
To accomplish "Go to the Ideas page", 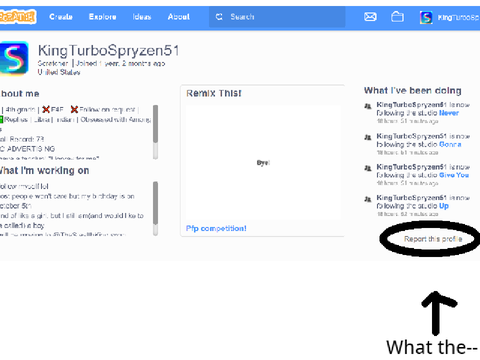I will click(142, 17).
